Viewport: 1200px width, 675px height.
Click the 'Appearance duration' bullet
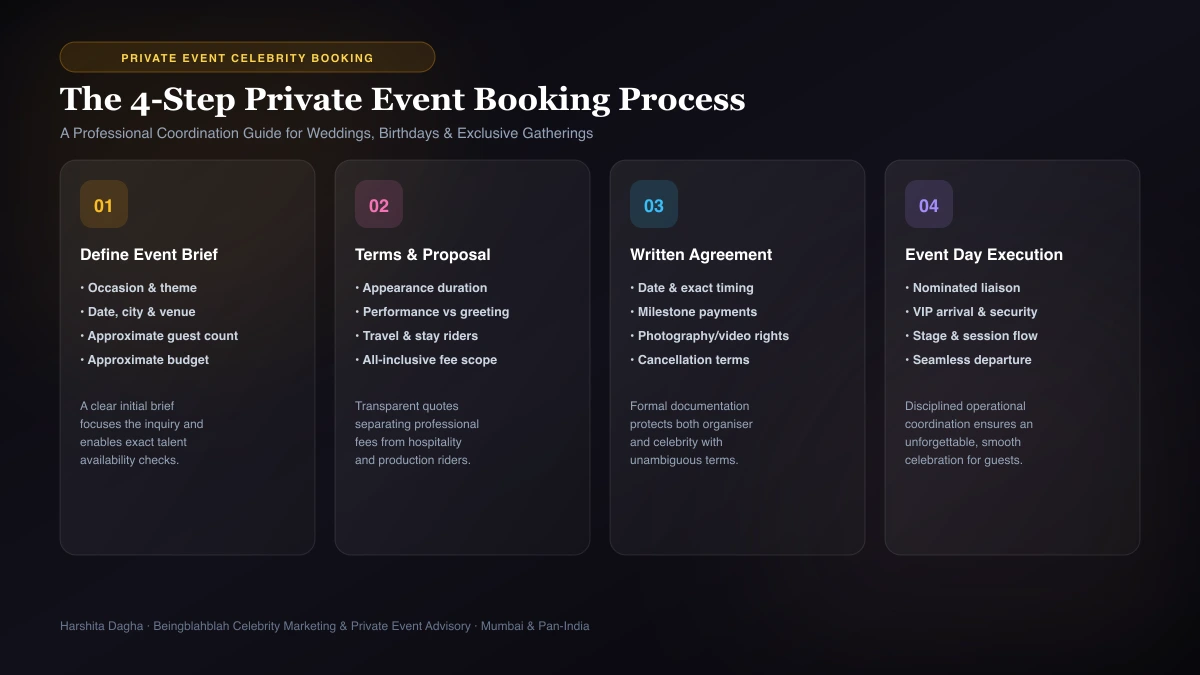click(421, 288)
